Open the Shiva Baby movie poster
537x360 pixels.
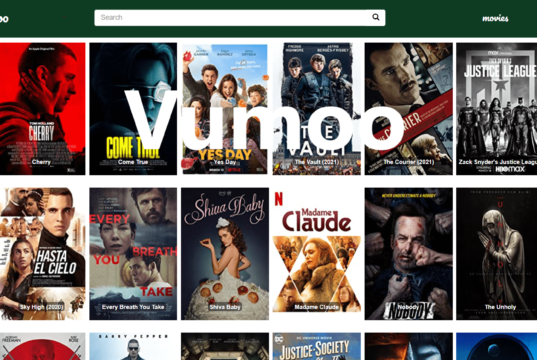(225, 254)
